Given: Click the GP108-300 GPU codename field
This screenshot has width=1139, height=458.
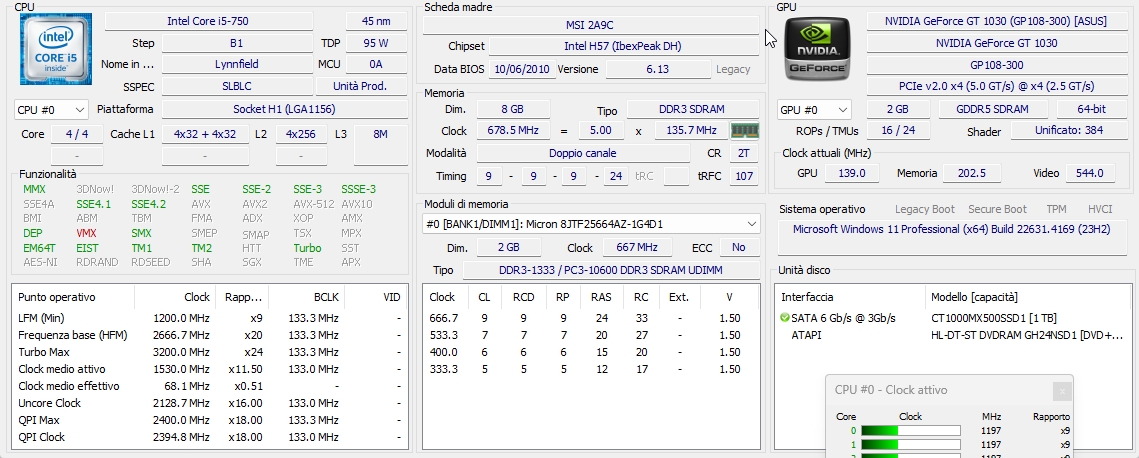Looking at the screenshot, I should point(996,65).
